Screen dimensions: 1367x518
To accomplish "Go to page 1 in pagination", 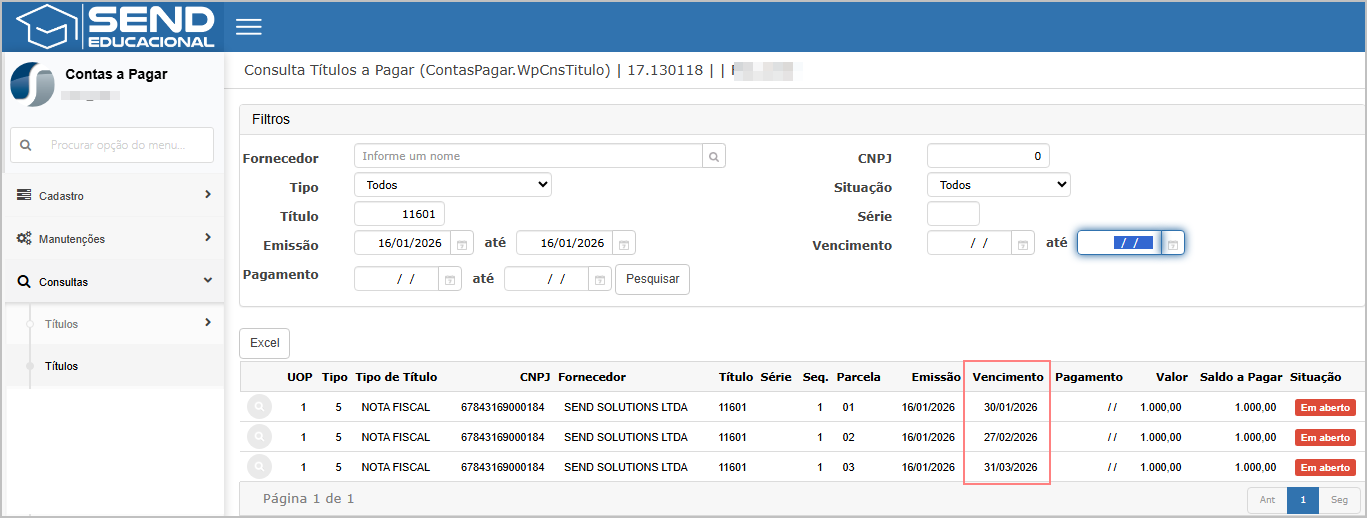I will coord(1303,500).
